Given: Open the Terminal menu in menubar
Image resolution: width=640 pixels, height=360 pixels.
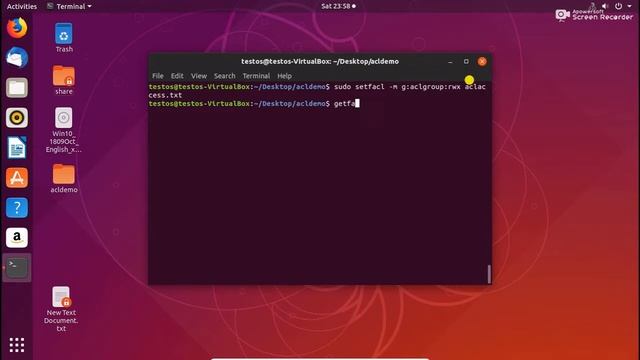Looking at the screenshot, I should point(256,76).
